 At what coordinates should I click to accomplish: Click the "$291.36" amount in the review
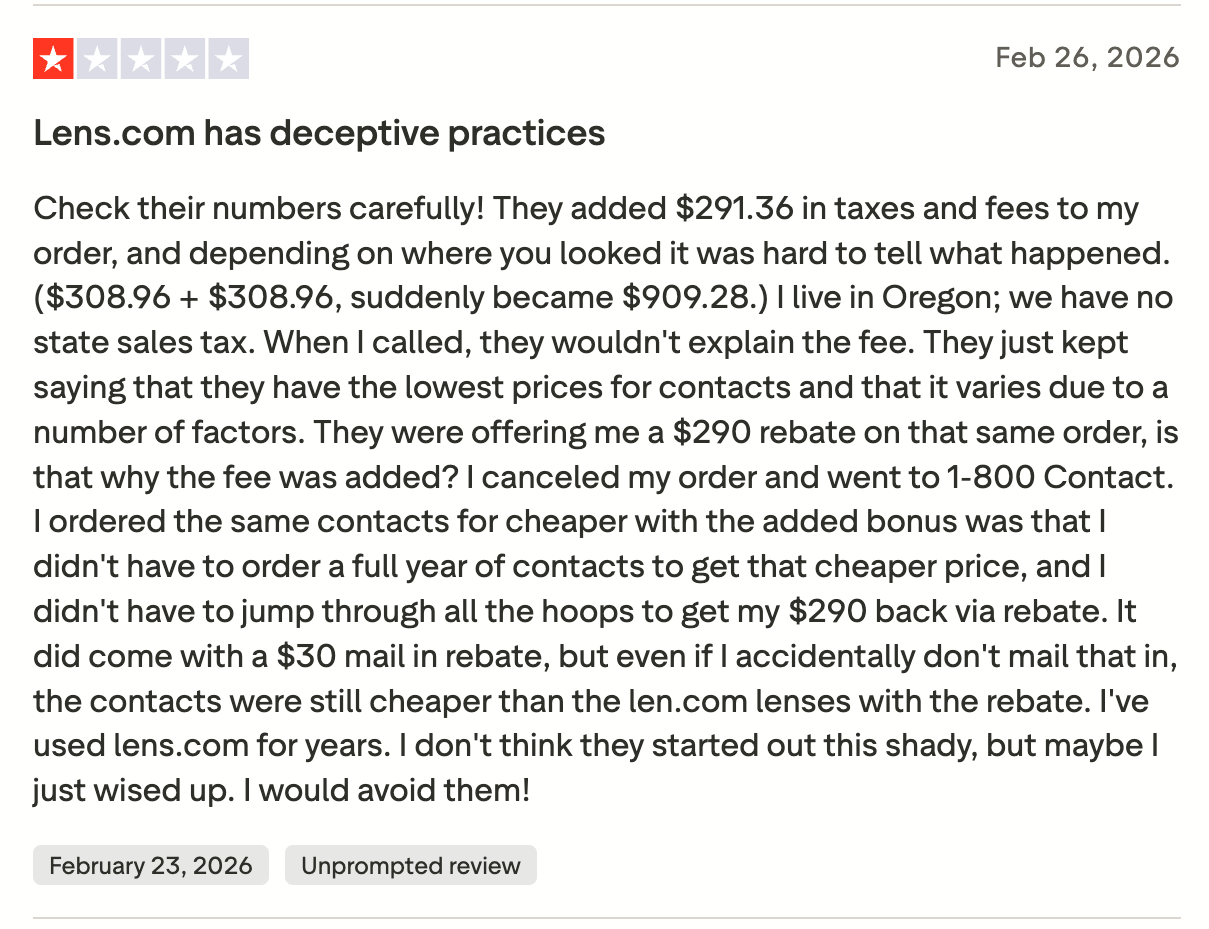(x=735, y=209)
